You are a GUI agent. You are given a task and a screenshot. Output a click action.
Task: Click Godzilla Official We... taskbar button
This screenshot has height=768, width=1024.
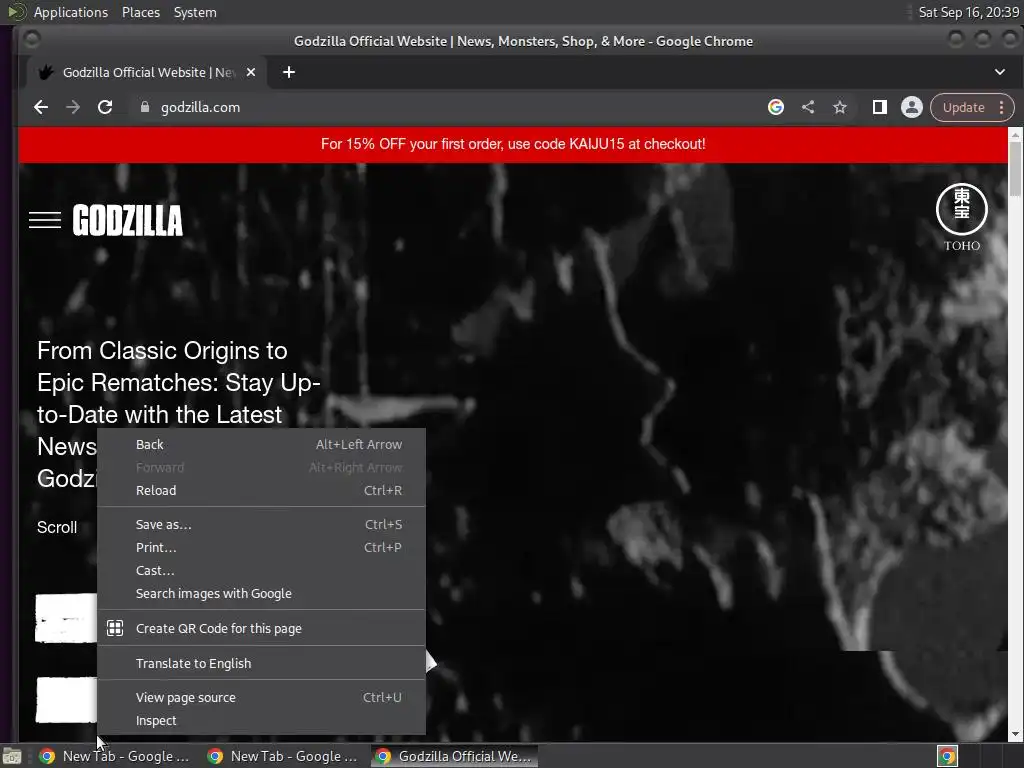coord(455,756)
